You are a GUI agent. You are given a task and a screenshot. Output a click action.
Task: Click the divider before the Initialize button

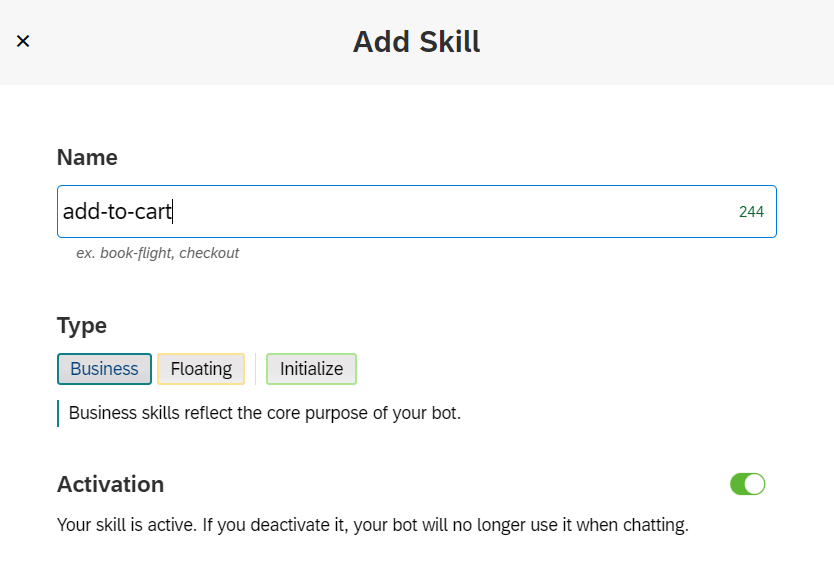tap(256, 369)
